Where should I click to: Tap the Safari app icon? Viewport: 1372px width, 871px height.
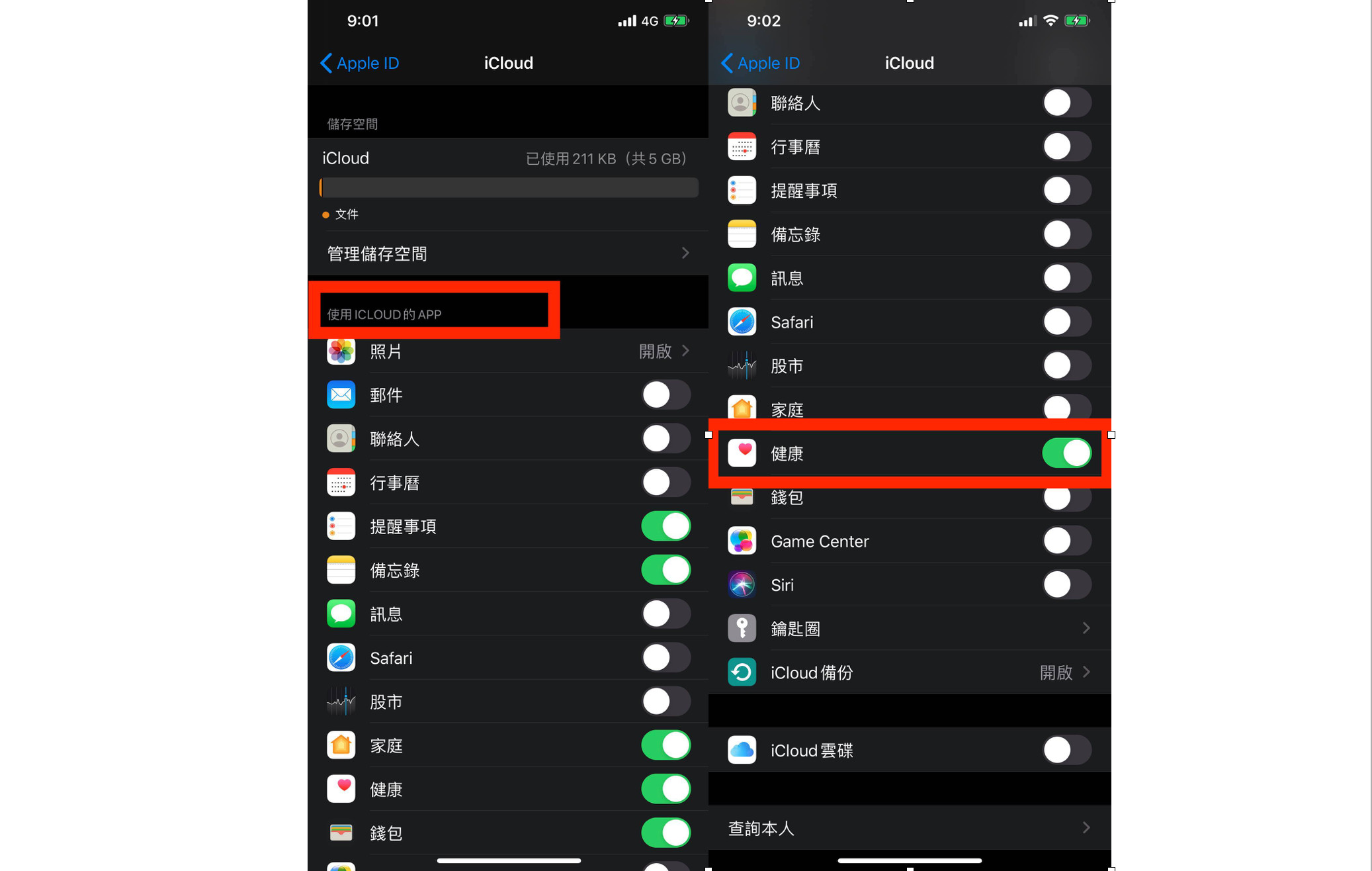click(341, 658)
